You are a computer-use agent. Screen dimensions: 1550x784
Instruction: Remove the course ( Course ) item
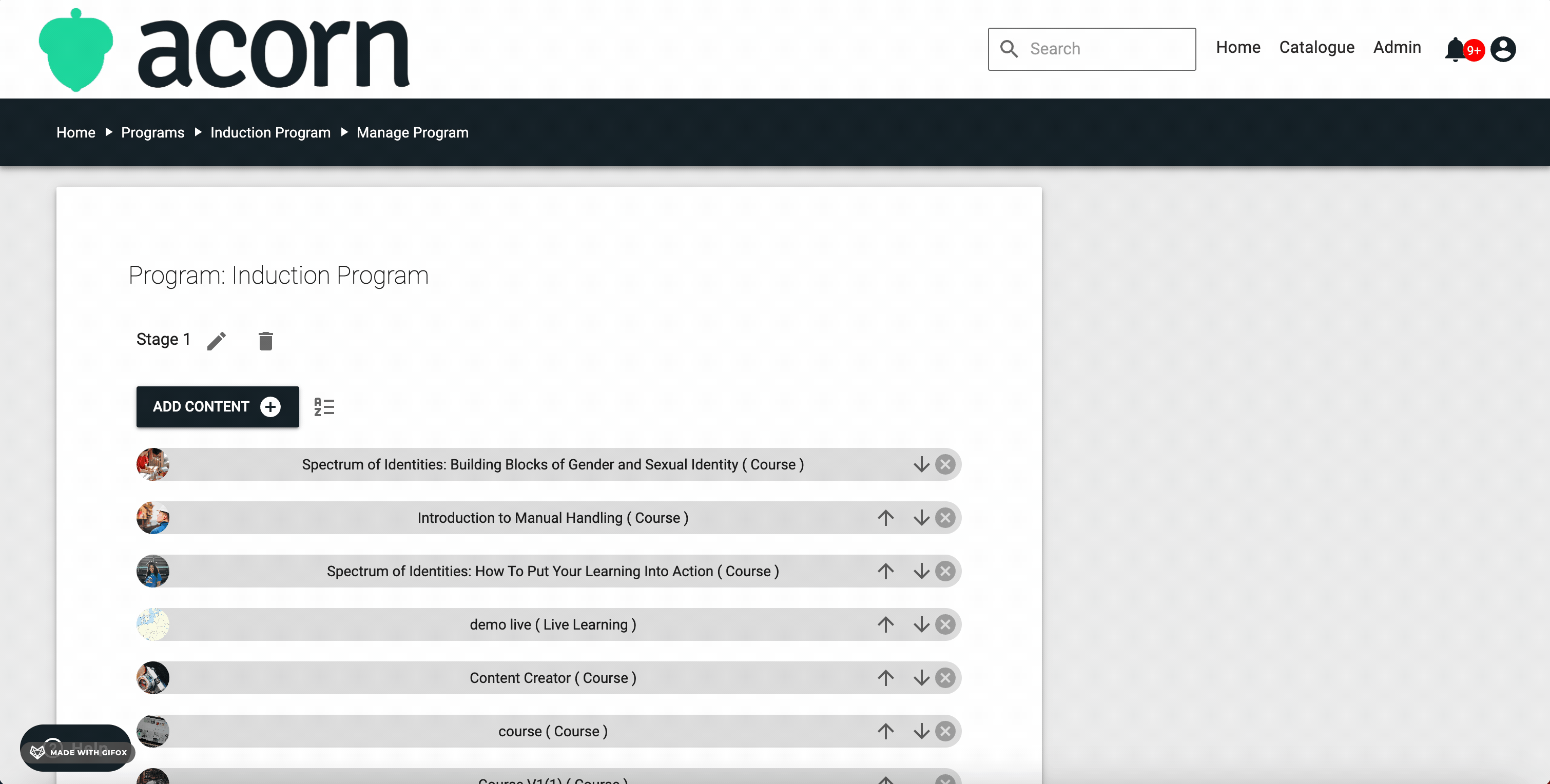tap(945, 731)
